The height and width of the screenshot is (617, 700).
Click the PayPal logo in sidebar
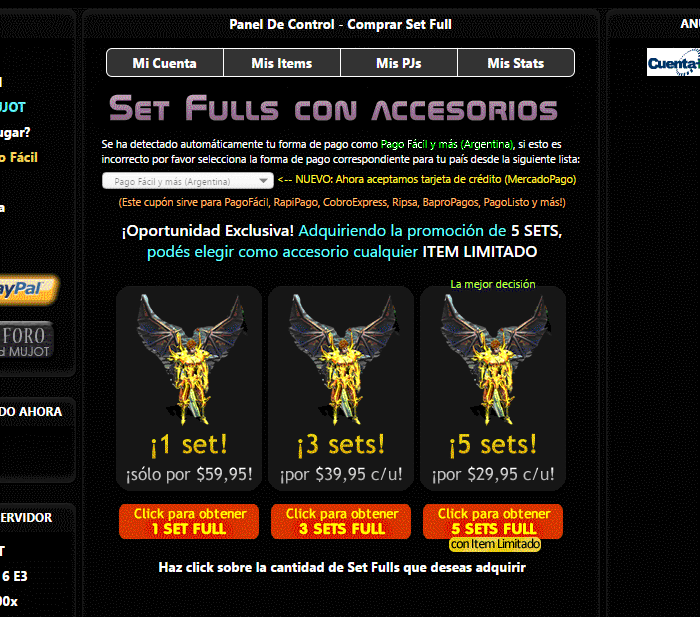click(x=28, y=290)
